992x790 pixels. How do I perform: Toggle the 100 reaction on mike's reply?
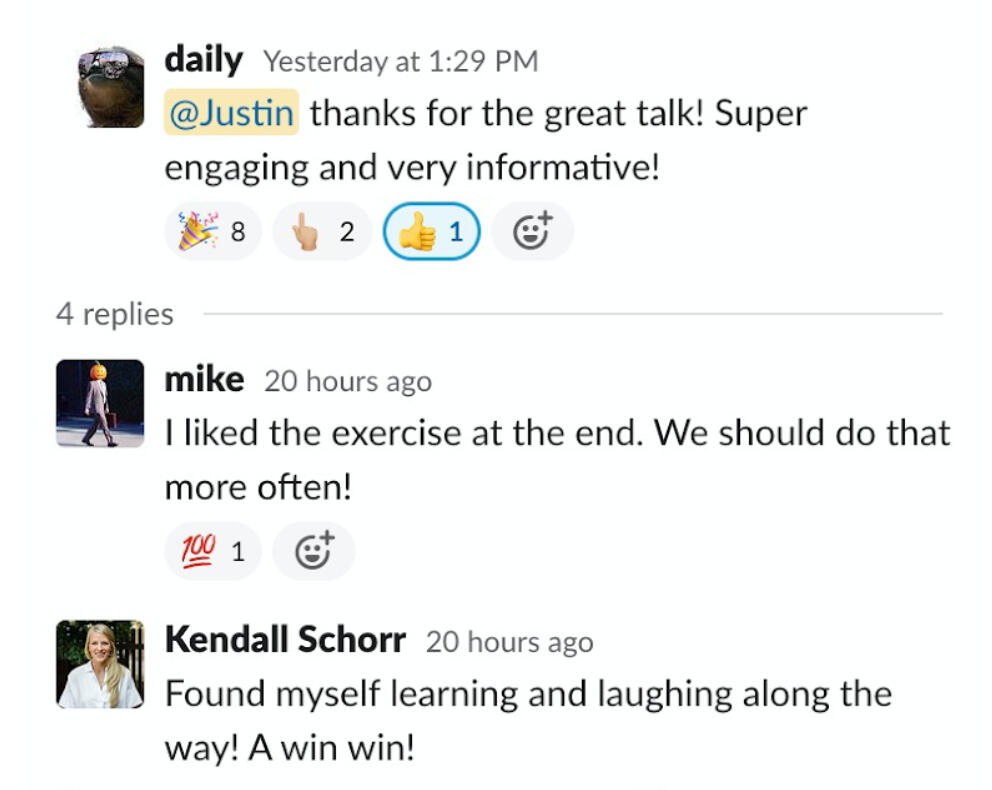tap(212, 551)
